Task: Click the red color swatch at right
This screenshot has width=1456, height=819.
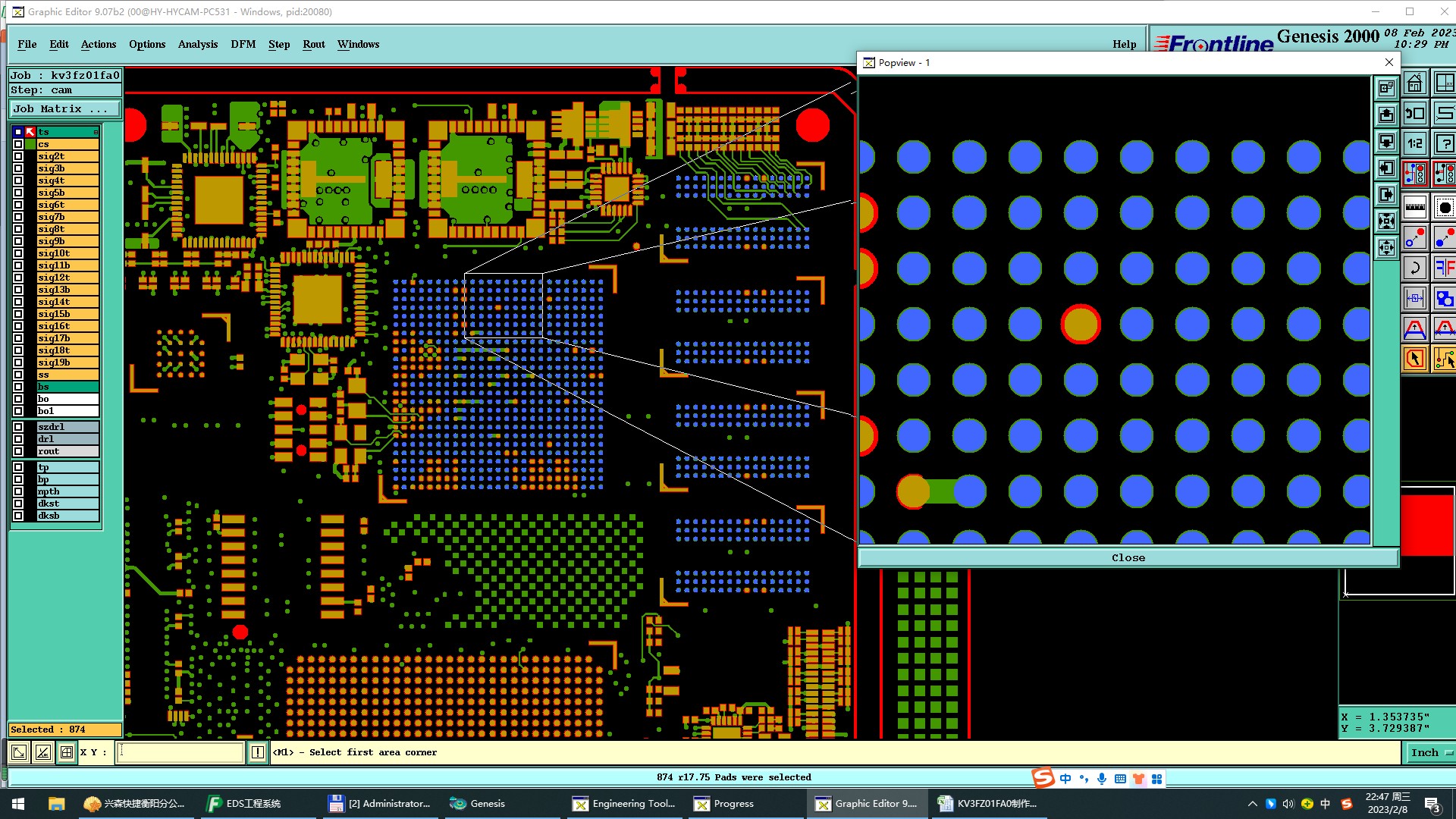Action: tap(1427, 525)
